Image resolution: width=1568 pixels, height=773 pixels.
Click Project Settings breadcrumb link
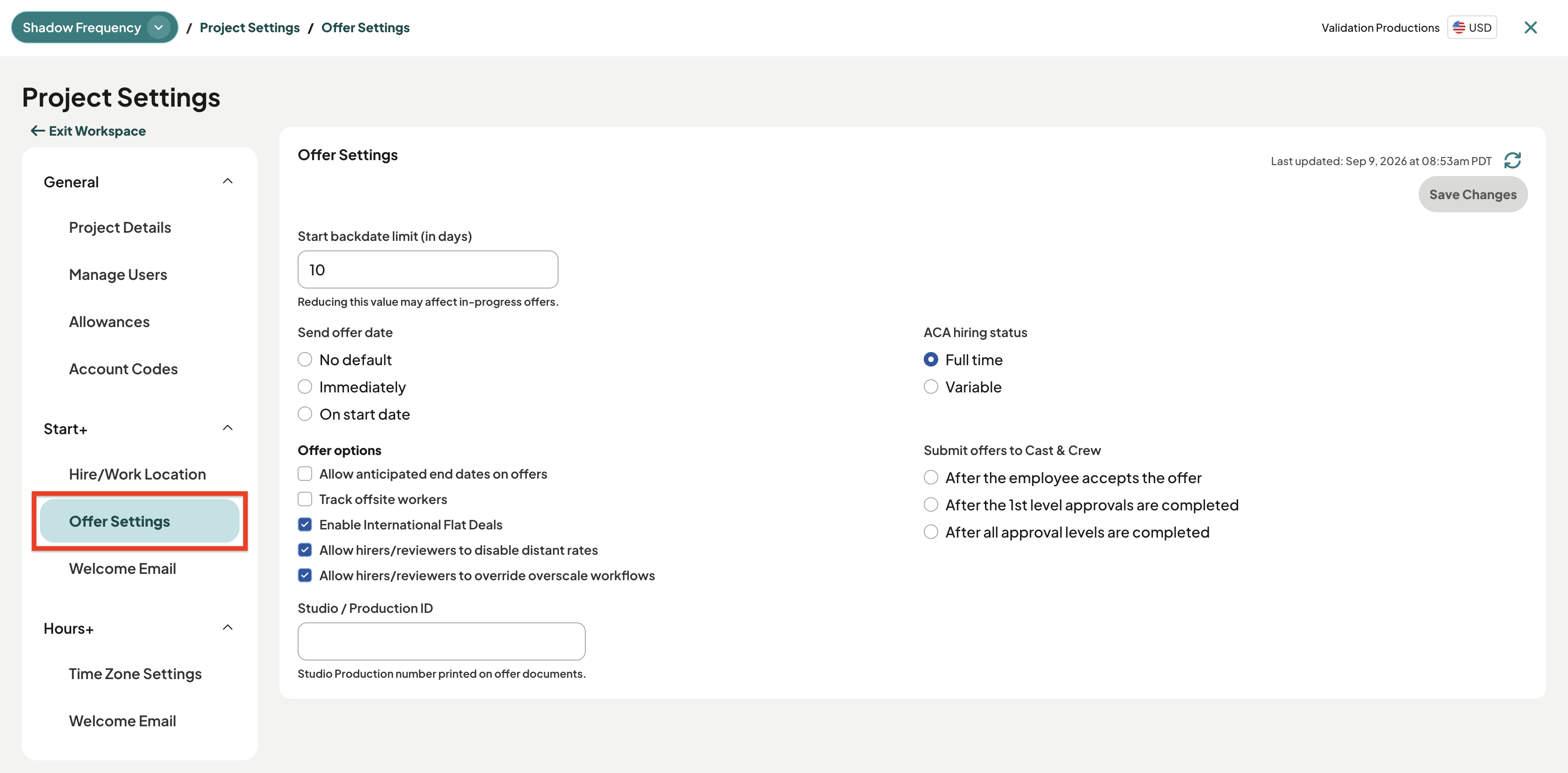point(250,27)
